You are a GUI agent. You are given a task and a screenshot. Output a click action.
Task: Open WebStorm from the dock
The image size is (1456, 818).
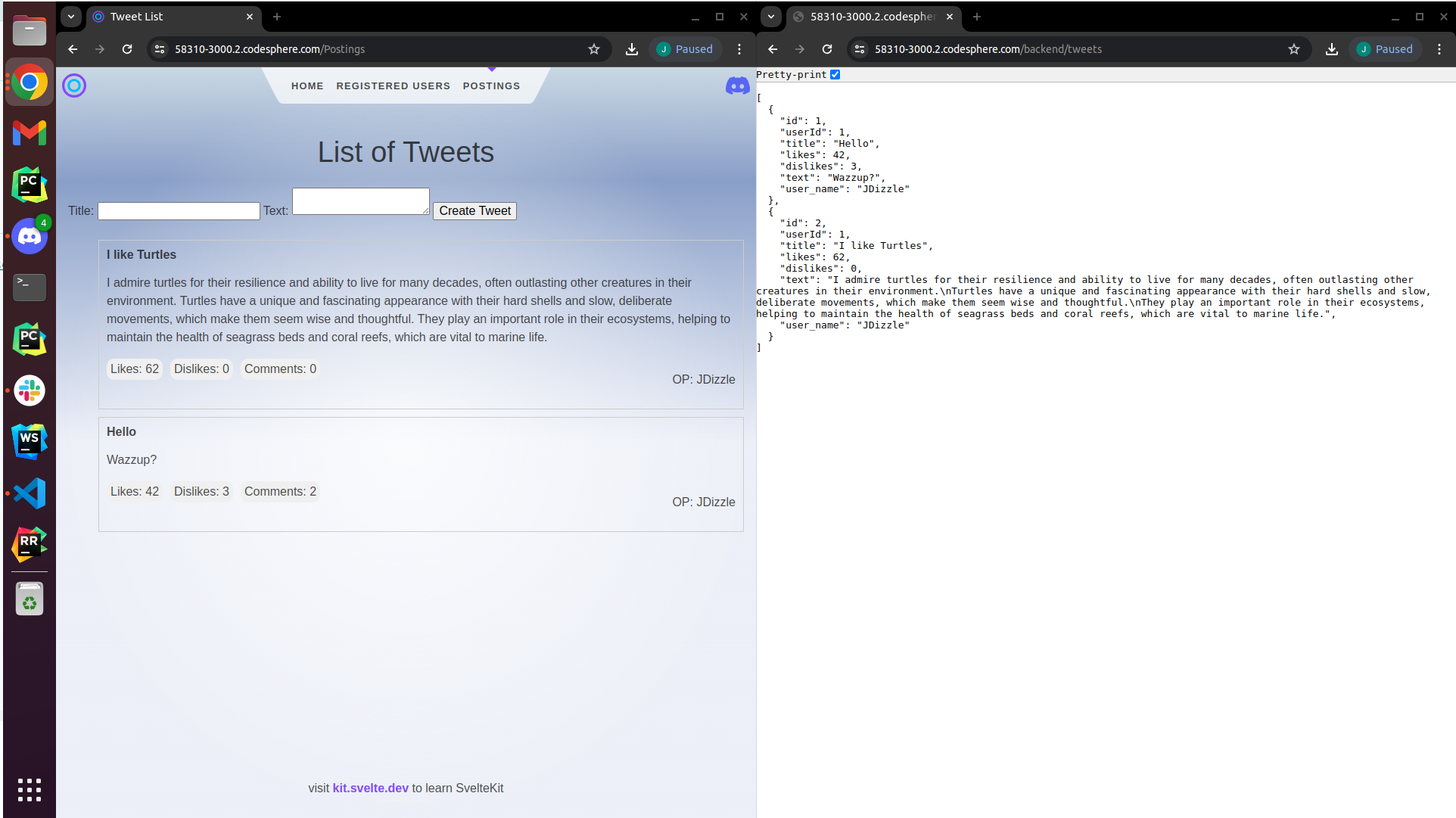point(29,441)
